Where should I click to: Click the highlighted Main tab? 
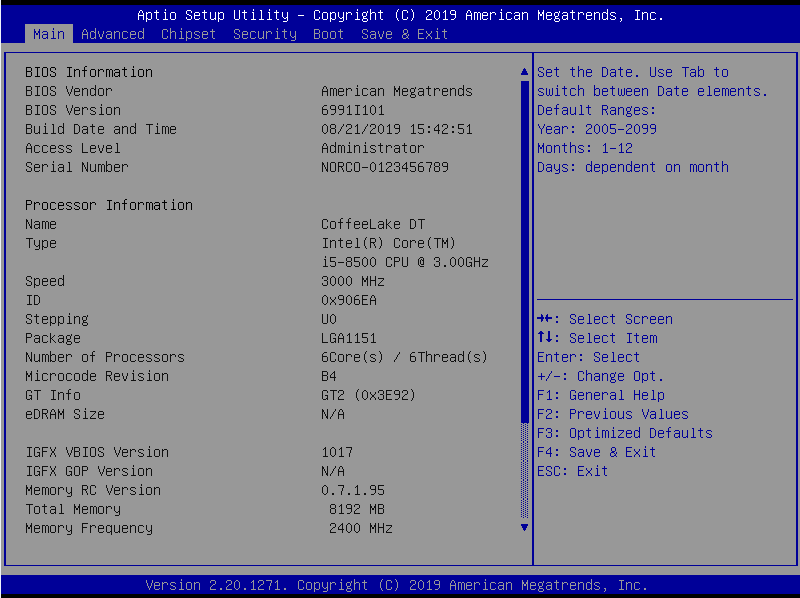[48, 34]
